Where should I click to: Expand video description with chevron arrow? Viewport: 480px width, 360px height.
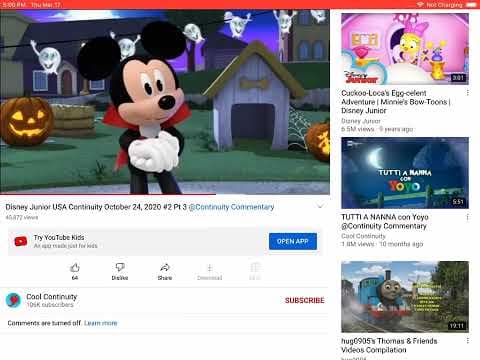(x=320, y=205)
